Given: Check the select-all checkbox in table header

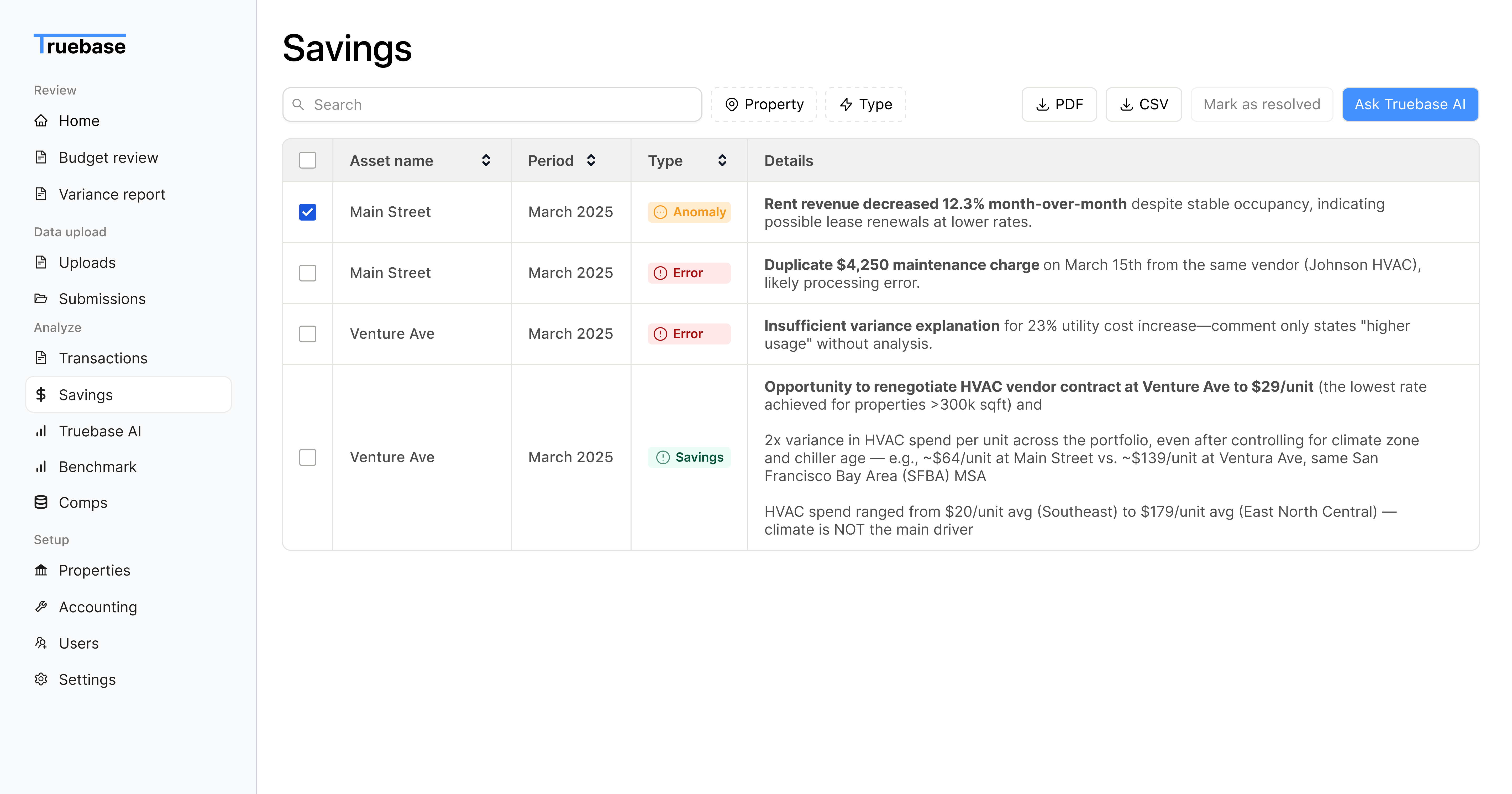Looking at the screenshot, I should click(x=308, y=160).
